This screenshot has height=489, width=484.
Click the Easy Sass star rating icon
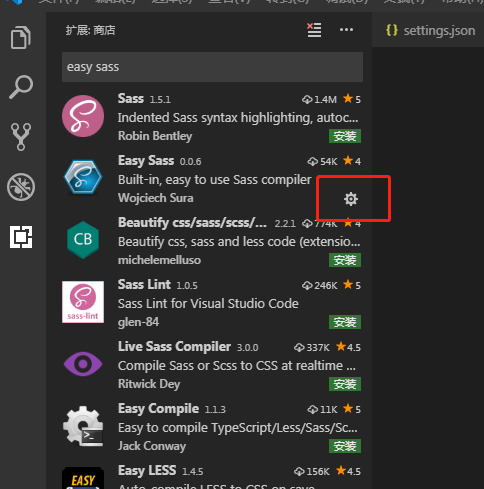point(348,160)
